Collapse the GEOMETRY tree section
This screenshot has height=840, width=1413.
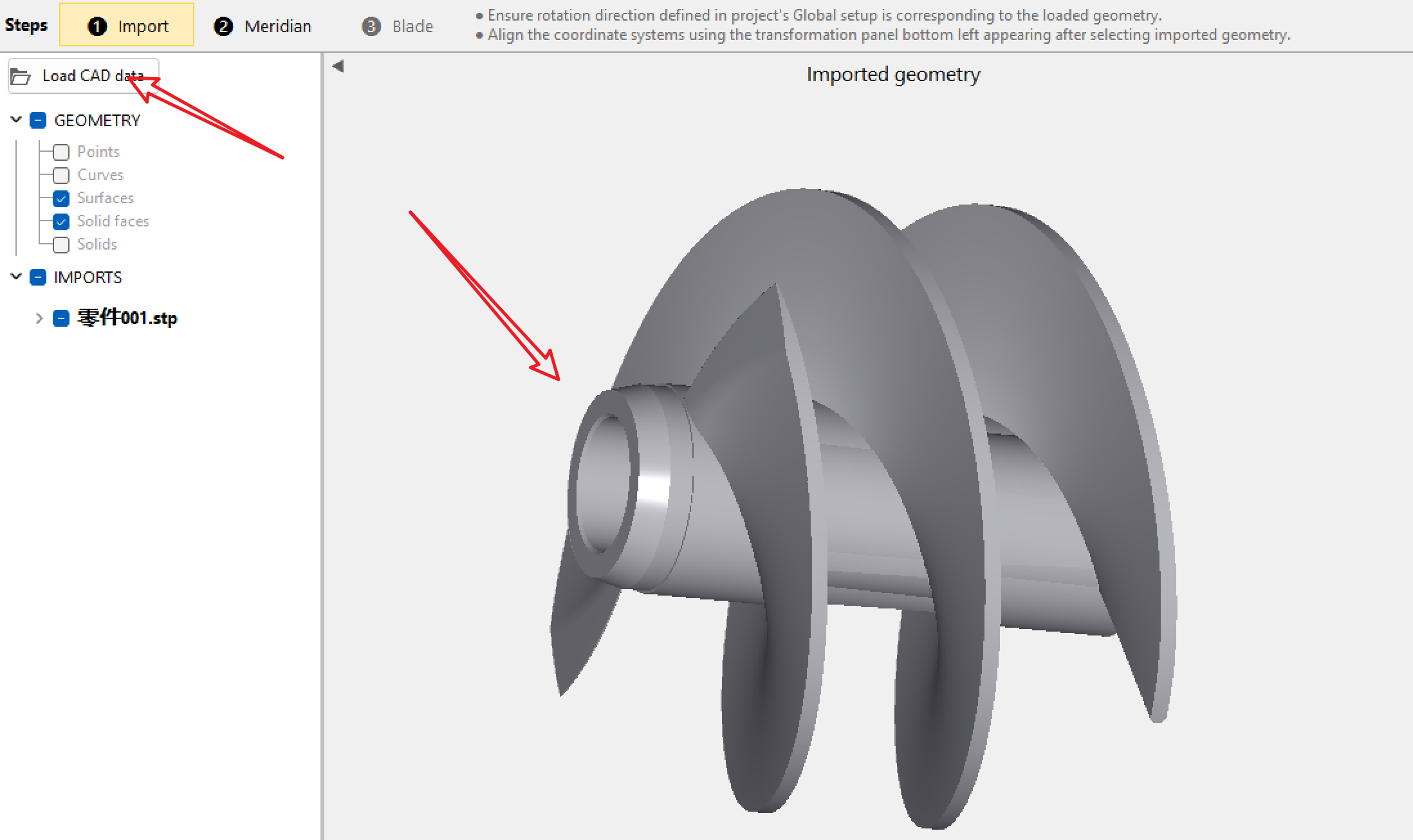pos(17,120)
